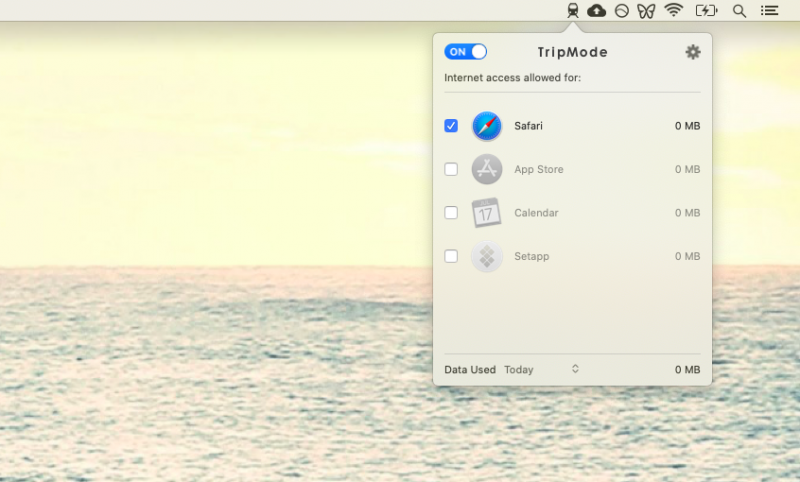Click 'Internet access allowed for:' text
The height and width of the screenshot is (482, 800).
tap(512, 78)
